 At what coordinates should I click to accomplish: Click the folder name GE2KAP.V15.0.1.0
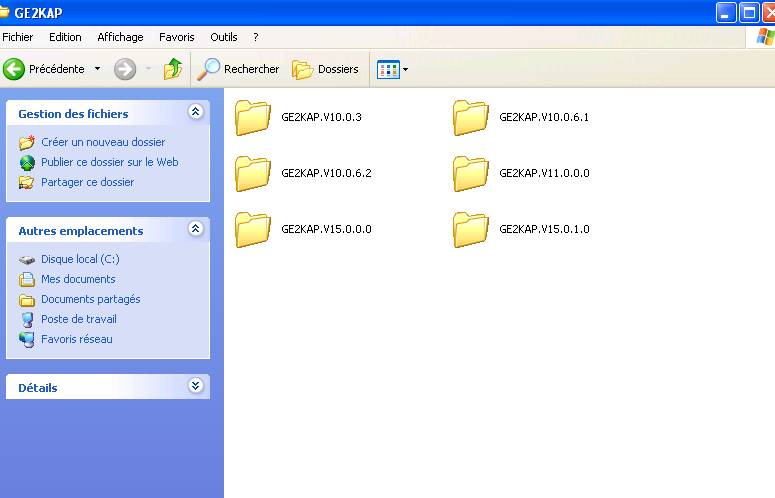tap(544, 229)
